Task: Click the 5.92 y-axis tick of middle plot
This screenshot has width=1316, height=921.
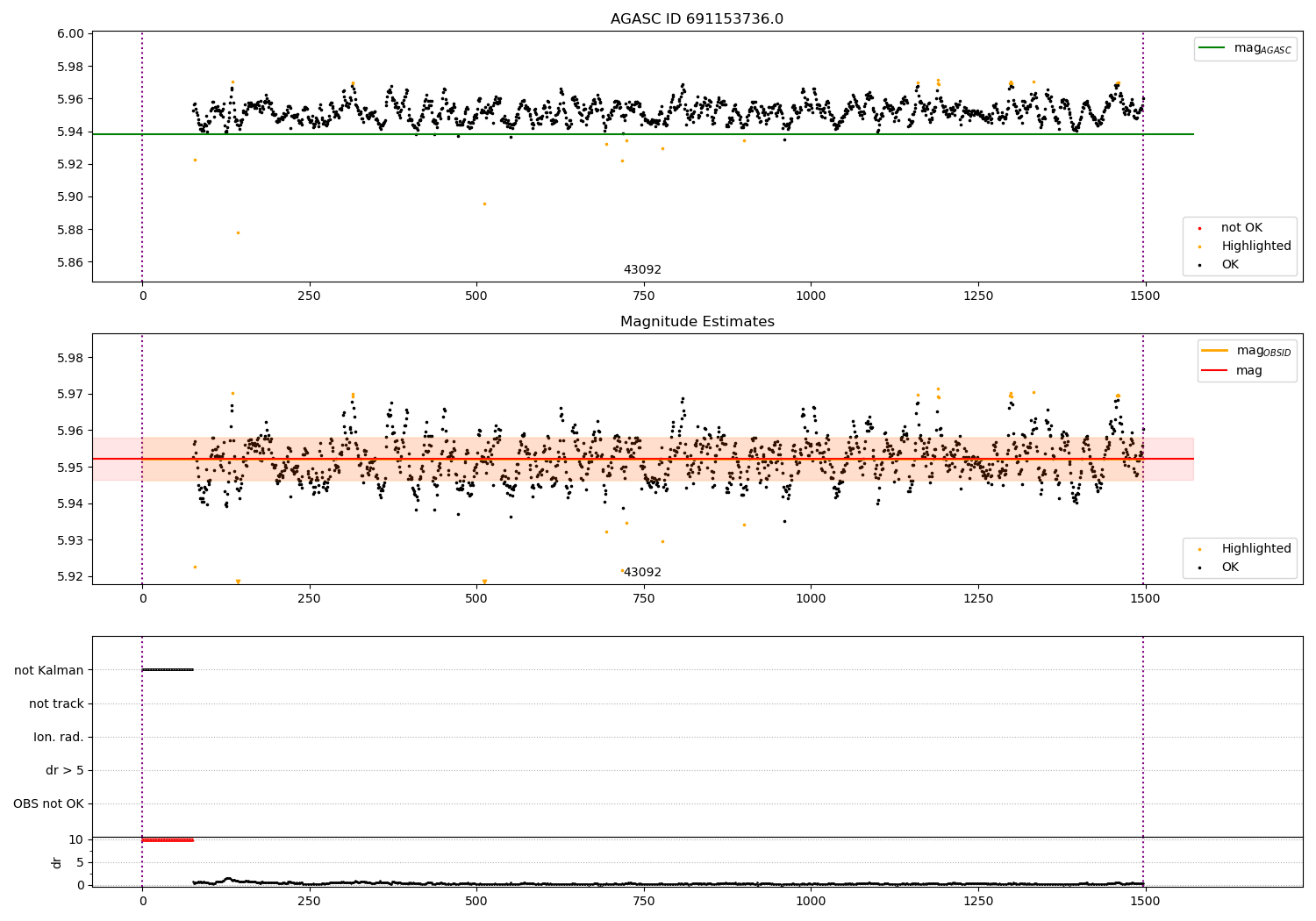Action: coord(71,576)
